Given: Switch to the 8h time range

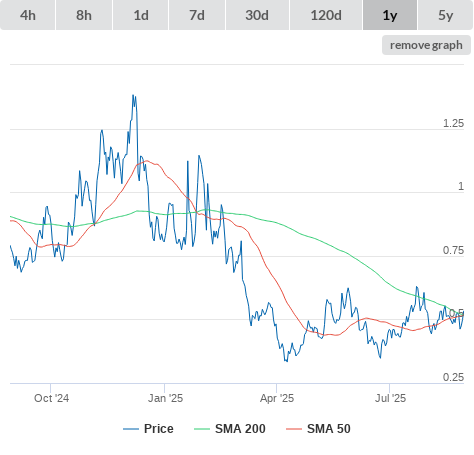Looking at the screenshot, I should 84,15.
